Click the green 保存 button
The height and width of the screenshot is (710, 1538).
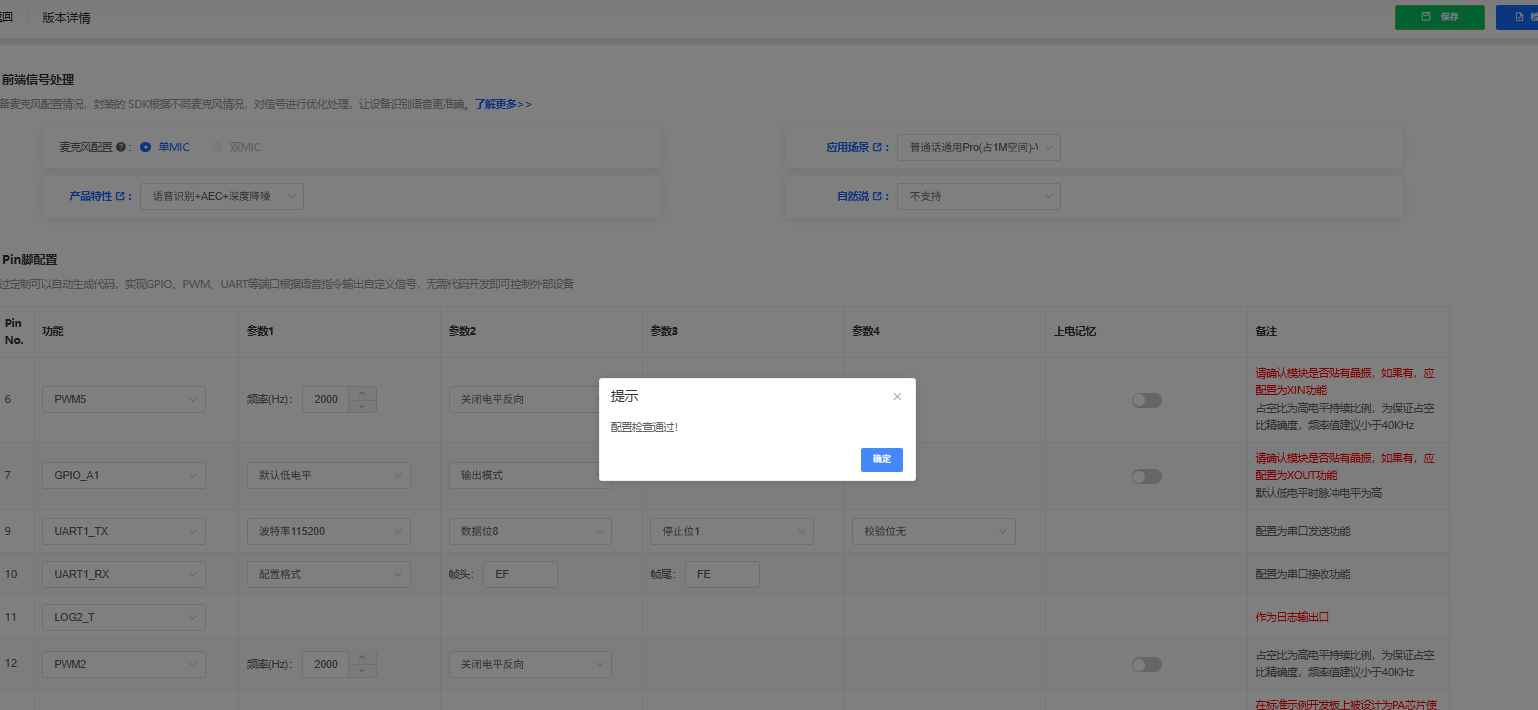[1439, 17]
